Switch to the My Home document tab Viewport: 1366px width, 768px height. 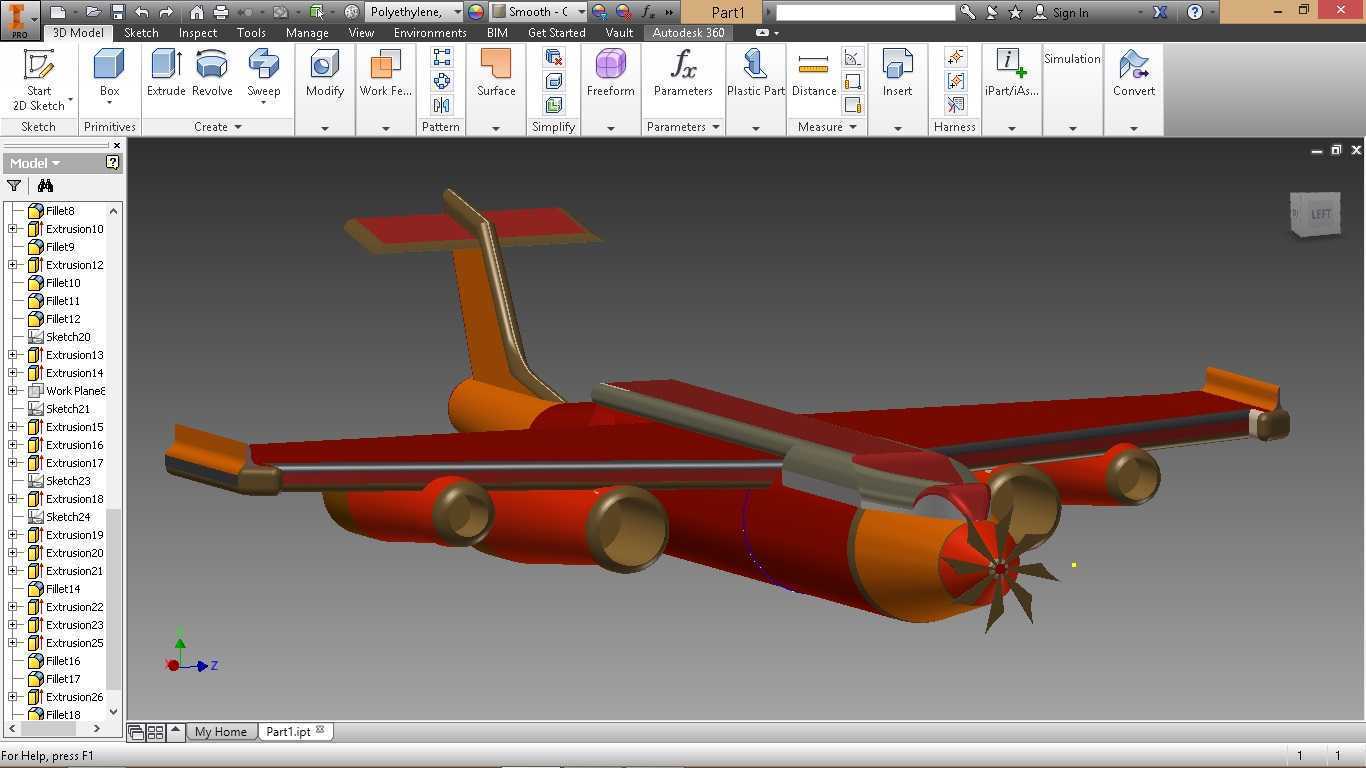221,731
